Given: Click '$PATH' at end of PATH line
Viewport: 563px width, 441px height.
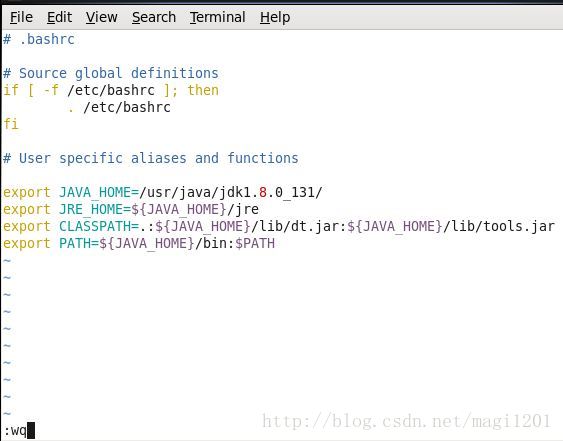Looking at the screenshot, I should point(255,243).
